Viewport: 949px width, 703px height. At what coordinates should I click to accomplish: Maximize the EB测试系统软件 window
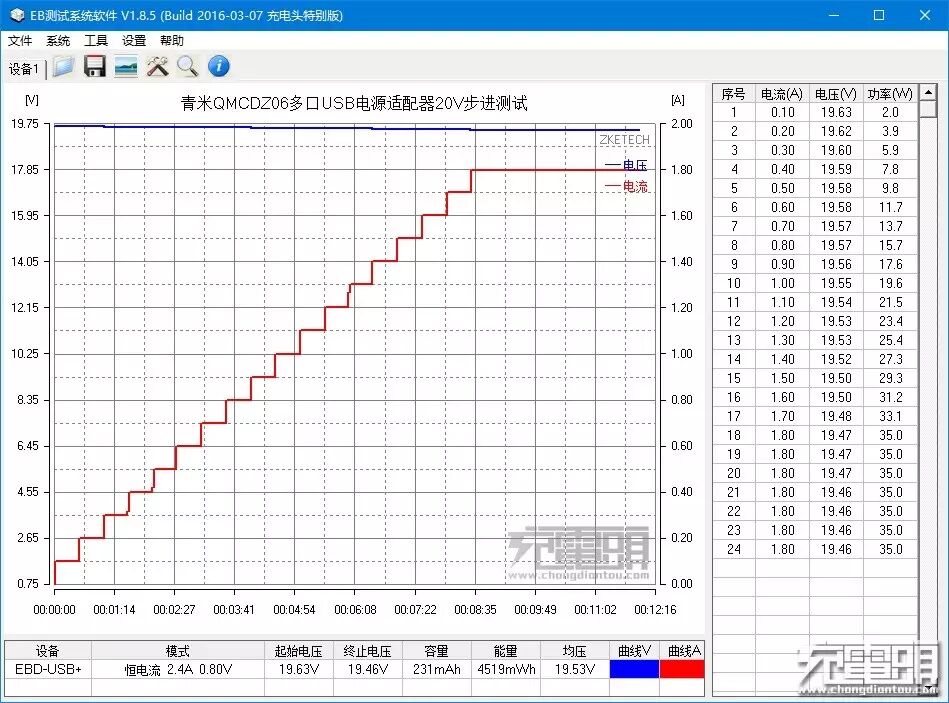(x=879, y=15)
